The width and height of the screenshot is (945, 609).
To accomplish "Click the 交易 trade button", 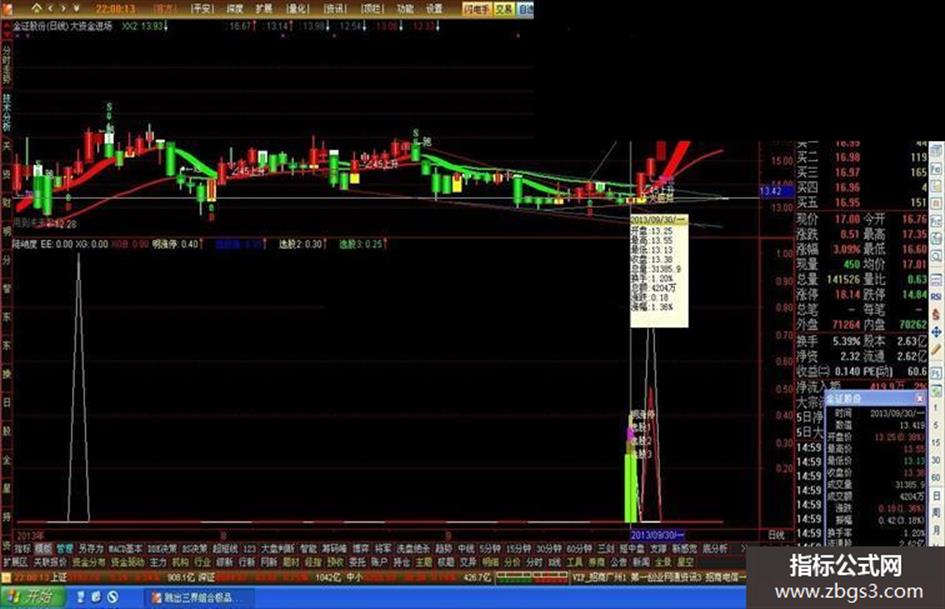I will (504, 9).
